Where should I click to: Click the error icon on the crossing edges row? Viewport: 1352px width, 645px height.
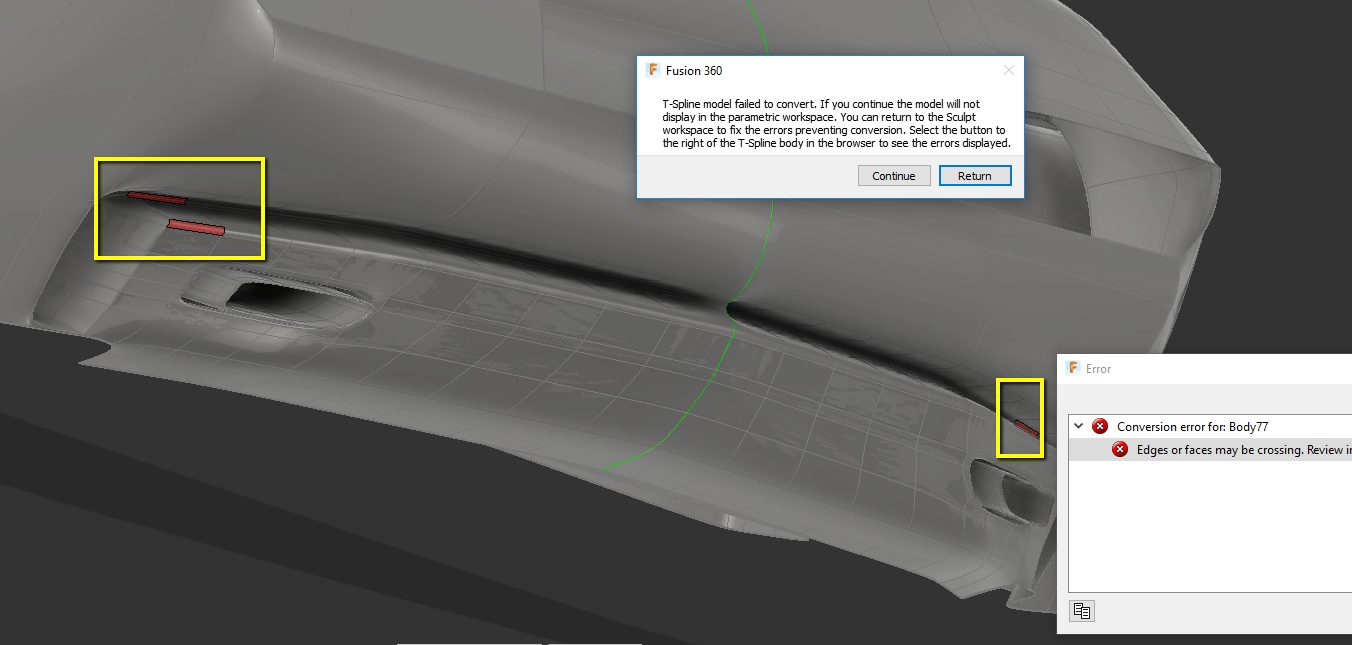tap(1120, 449)
